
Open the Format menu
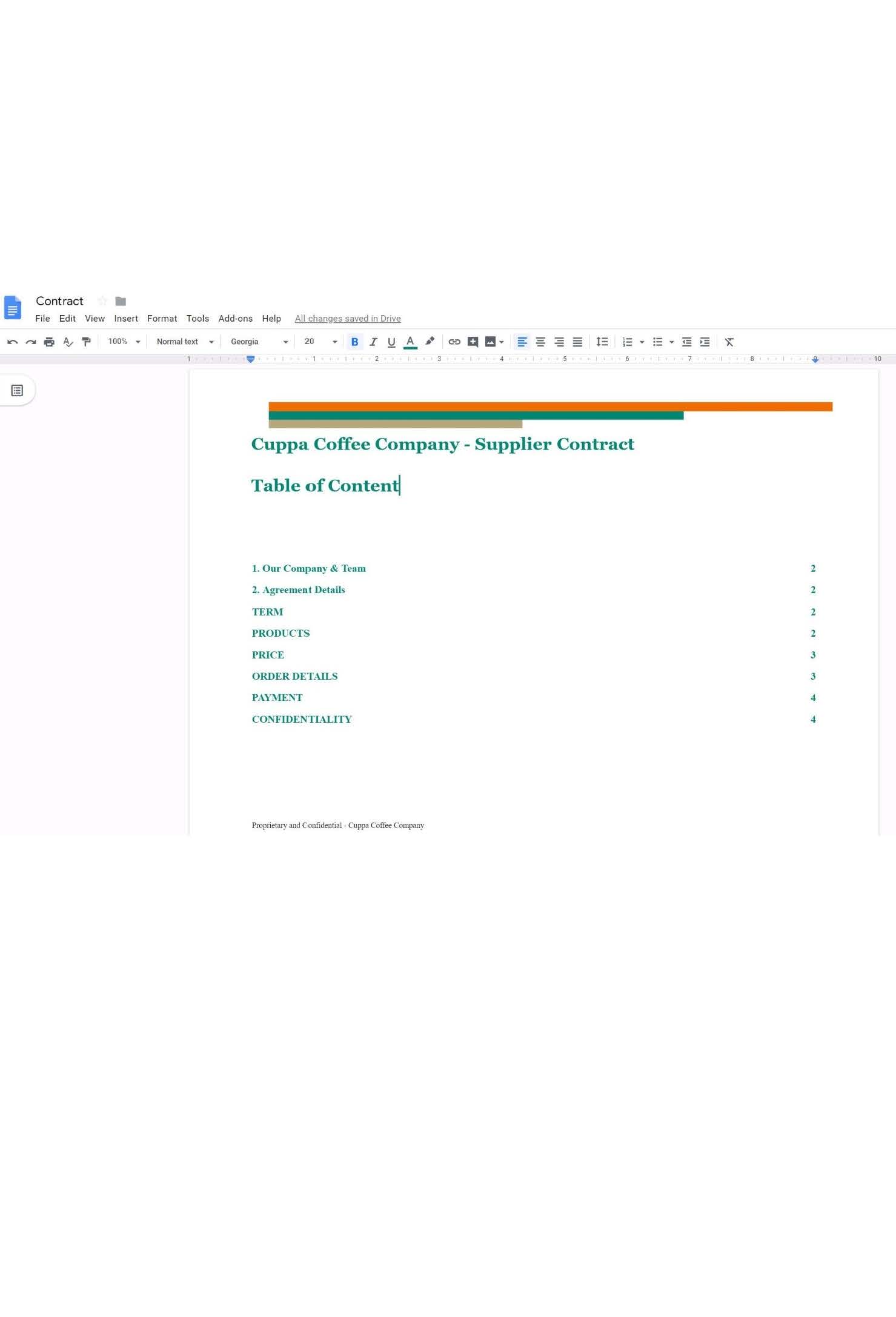162,319
